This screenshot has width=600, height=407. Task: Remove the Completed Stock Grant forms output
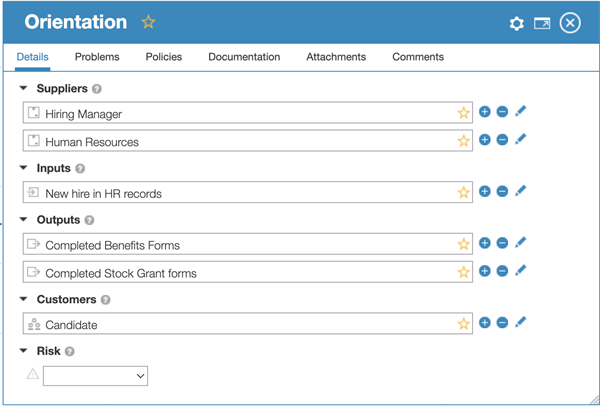[502, 271]
